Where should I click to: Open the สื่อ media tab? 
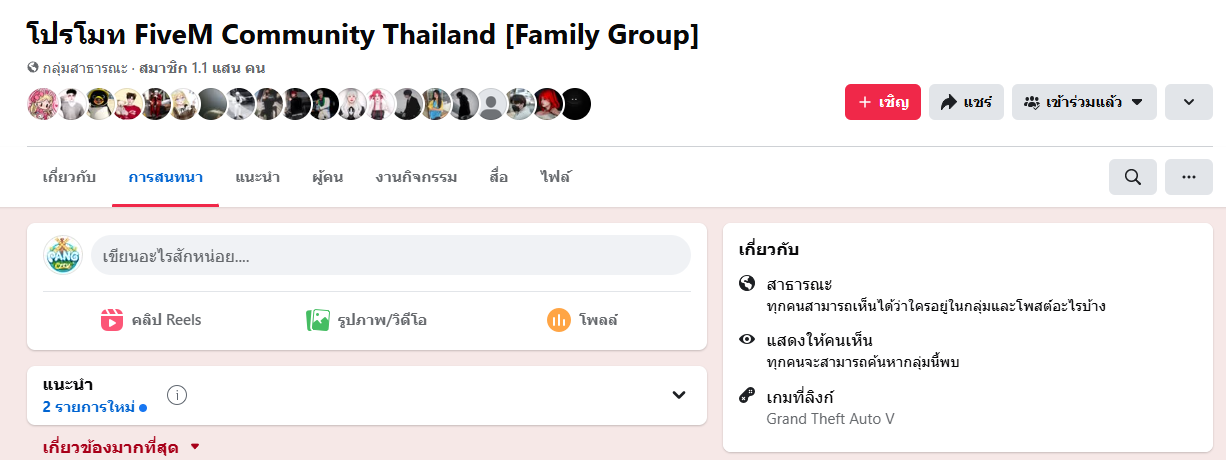tap(499, 177)
